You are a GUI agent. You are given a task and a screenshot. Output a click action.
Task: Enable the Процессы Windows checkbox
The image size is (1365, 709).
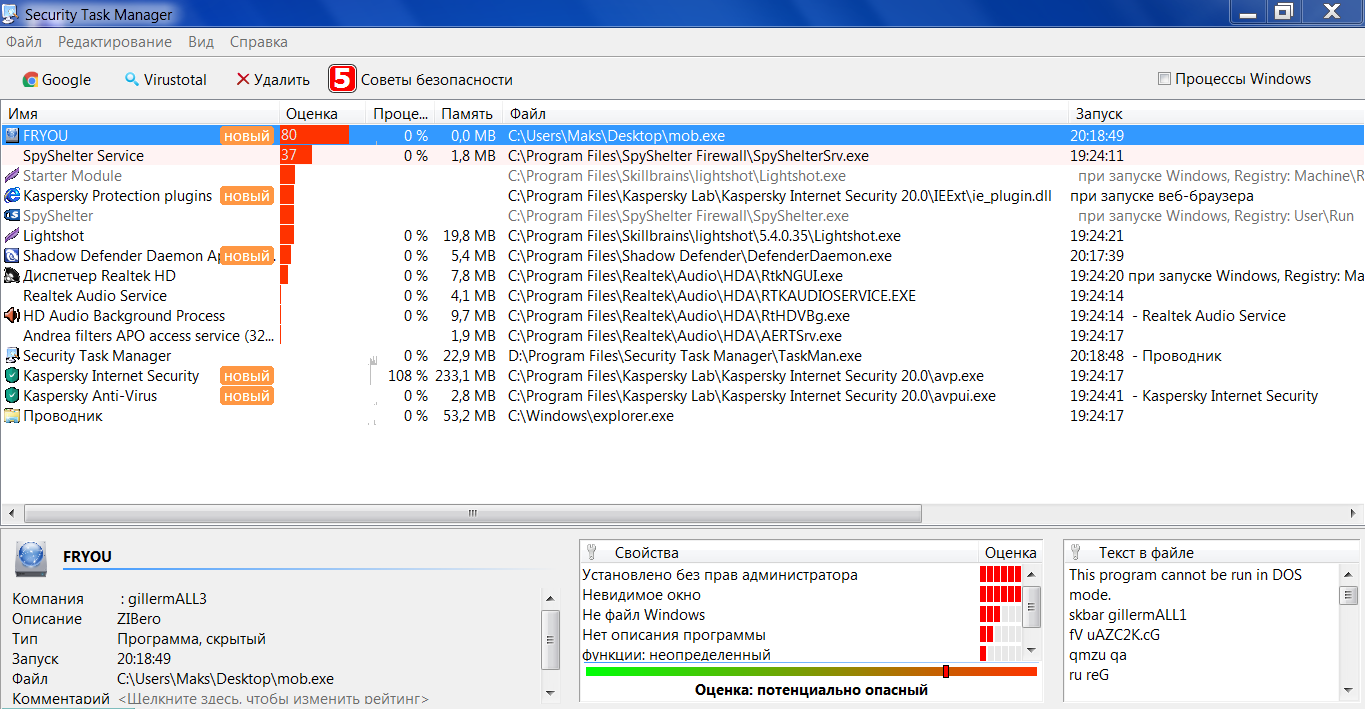(x=1164, y=79)
